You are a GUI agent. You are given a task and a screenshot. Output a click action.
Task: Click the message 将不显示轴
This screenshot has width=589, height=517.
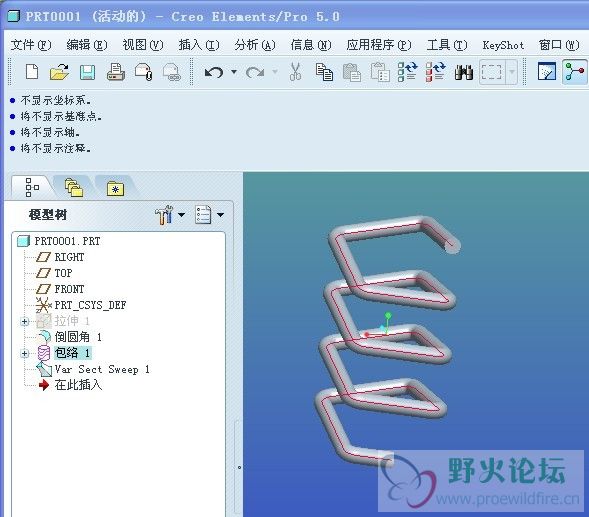click(50, 132)
